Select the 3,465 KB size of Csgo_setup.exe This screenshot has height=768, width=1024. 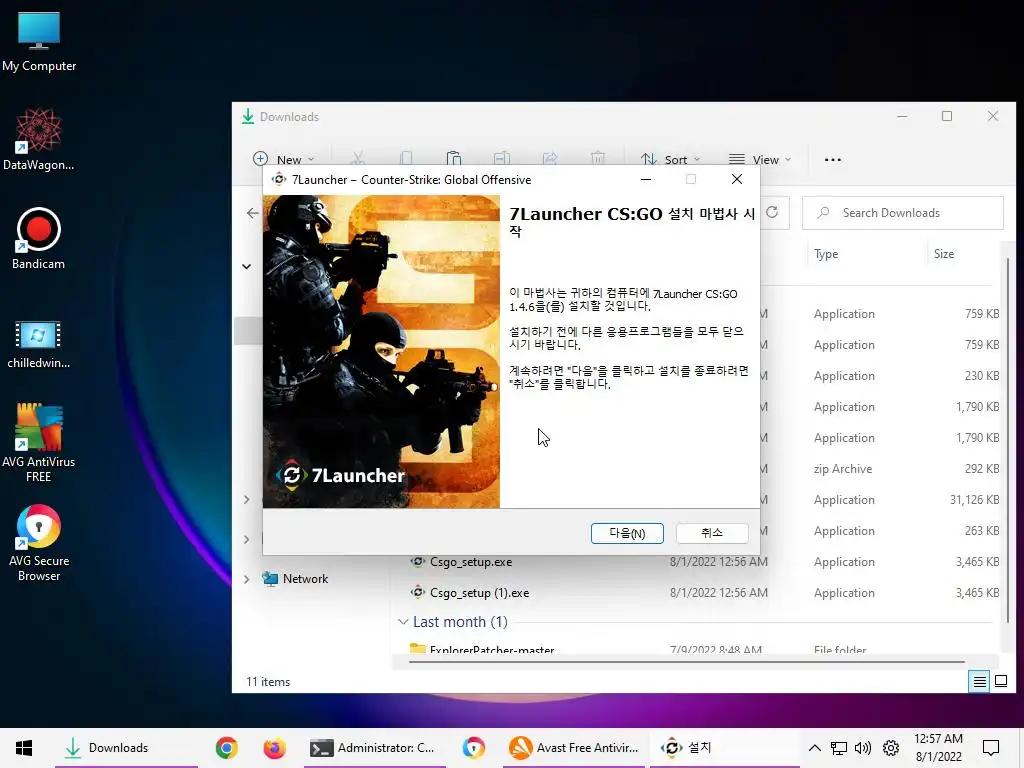click(978, 562)
